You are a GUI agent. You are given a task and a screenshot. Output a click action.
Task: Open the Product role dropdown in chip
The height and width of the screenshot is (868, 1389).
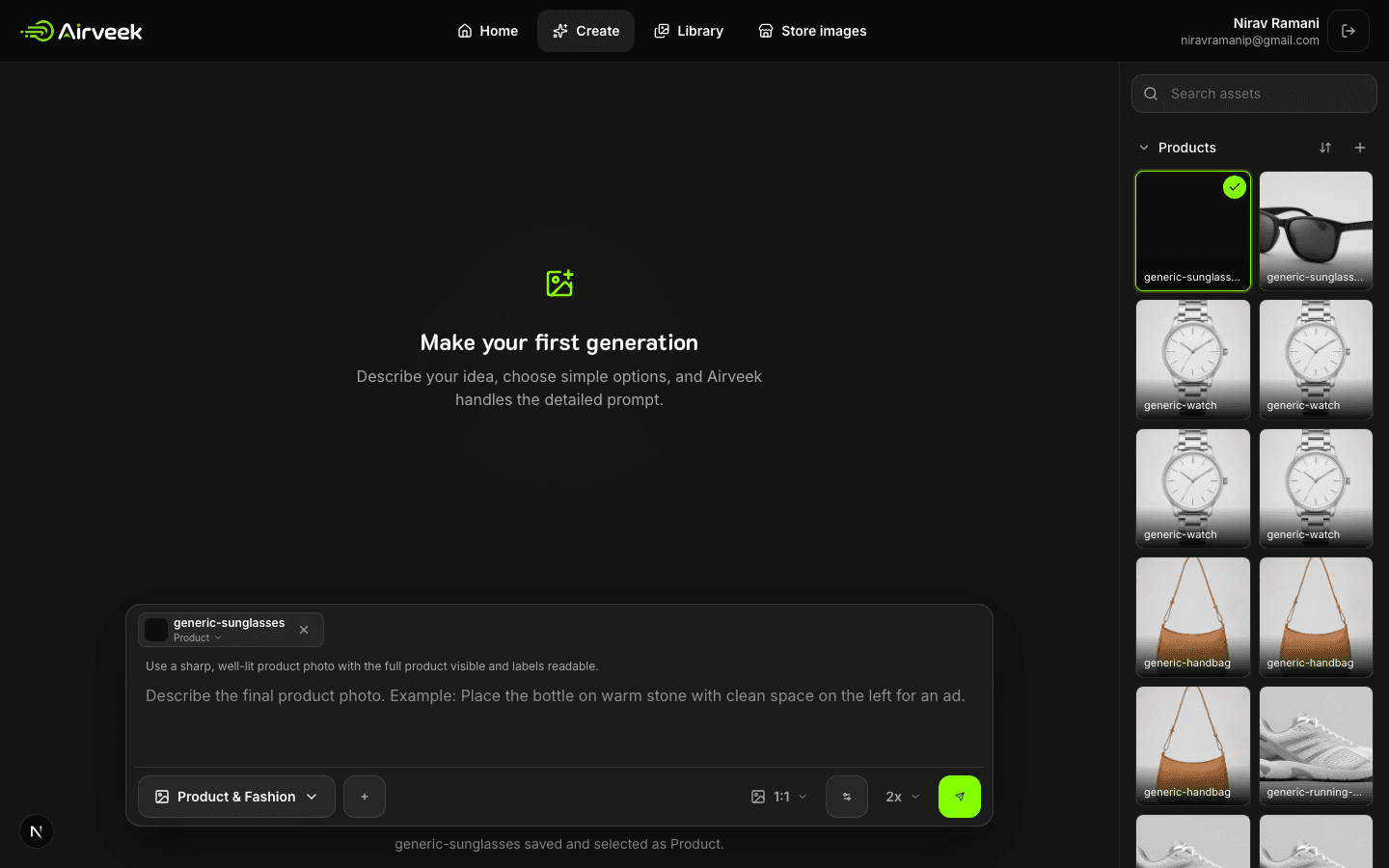pyautogui.click(x=198, y=637)
